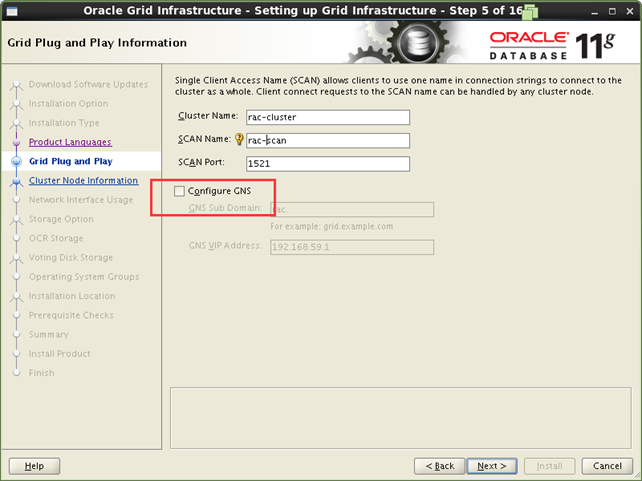Click the Installation Location step
The width and height of the screenshot is (642, 481).
click(x=72, y=296)
